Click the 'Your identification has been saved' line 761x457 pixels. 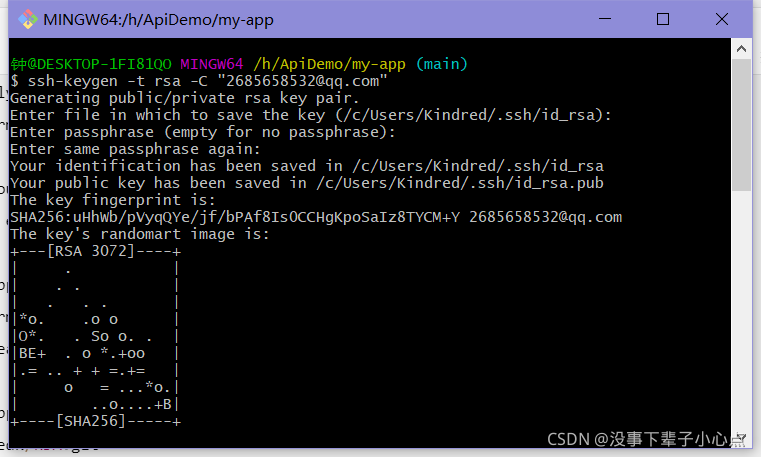click(x=307, y=166)
